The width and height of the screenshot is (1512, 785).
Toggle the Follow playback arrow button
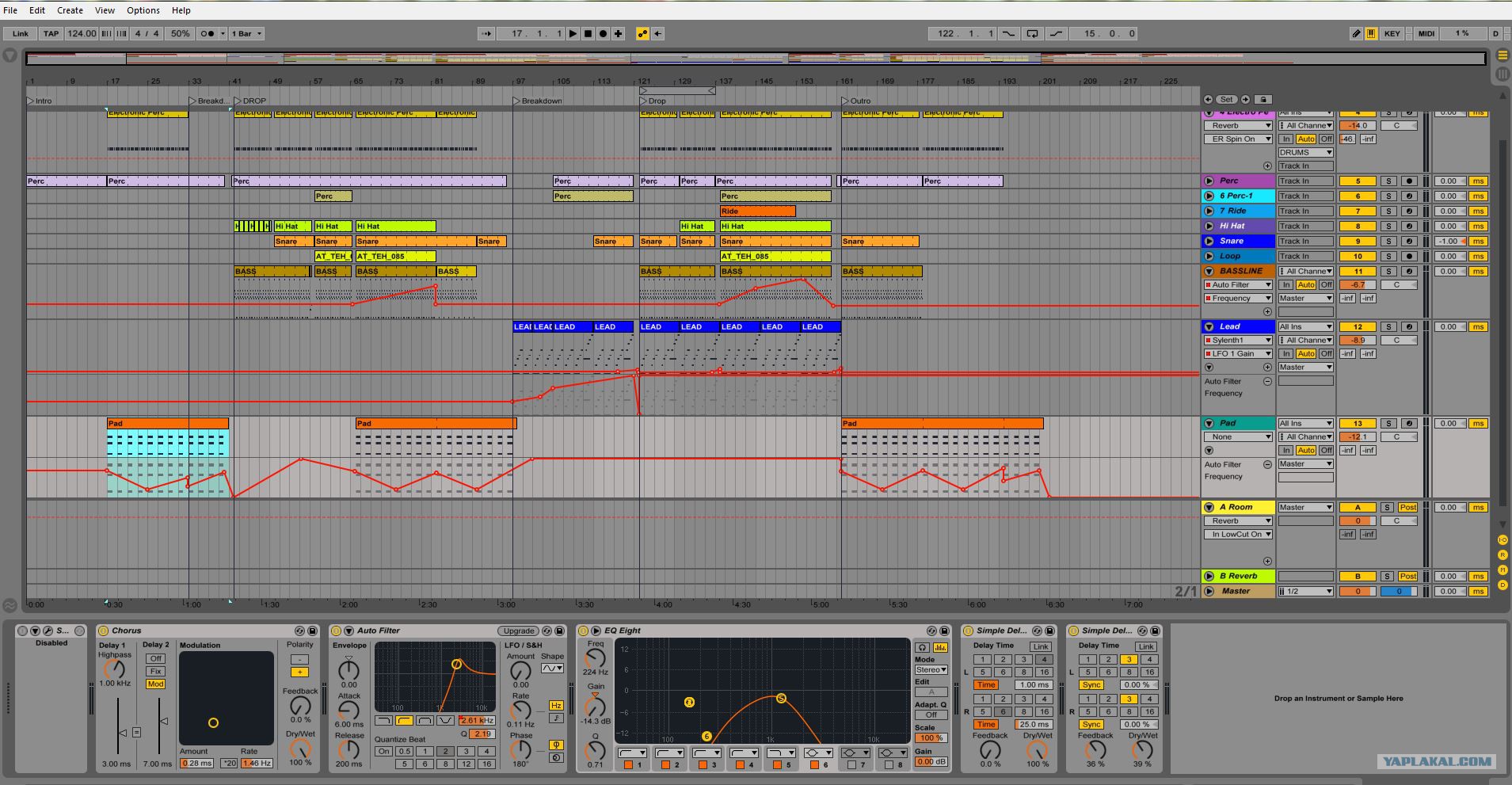click(486, 33)
